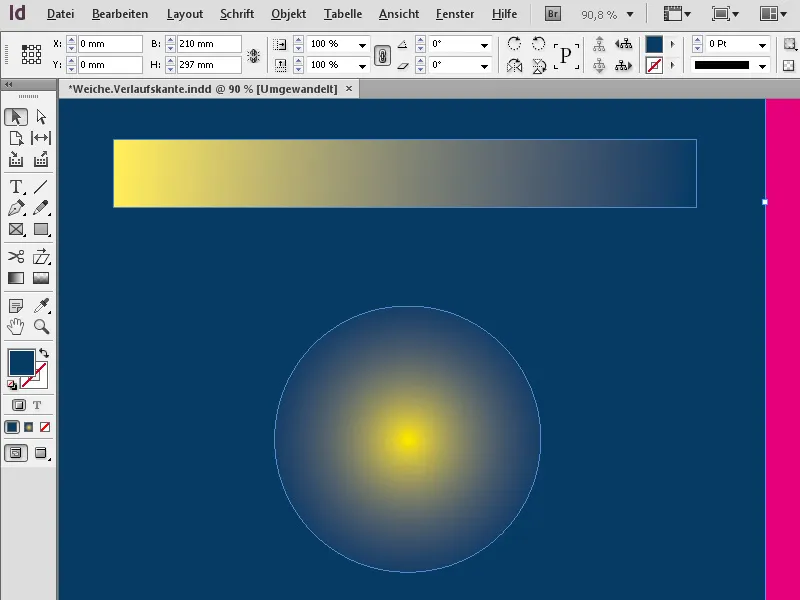Select the Rectangle Frame tool
The width and height of the screenshot is (800, 600).
tap(16, 230)
